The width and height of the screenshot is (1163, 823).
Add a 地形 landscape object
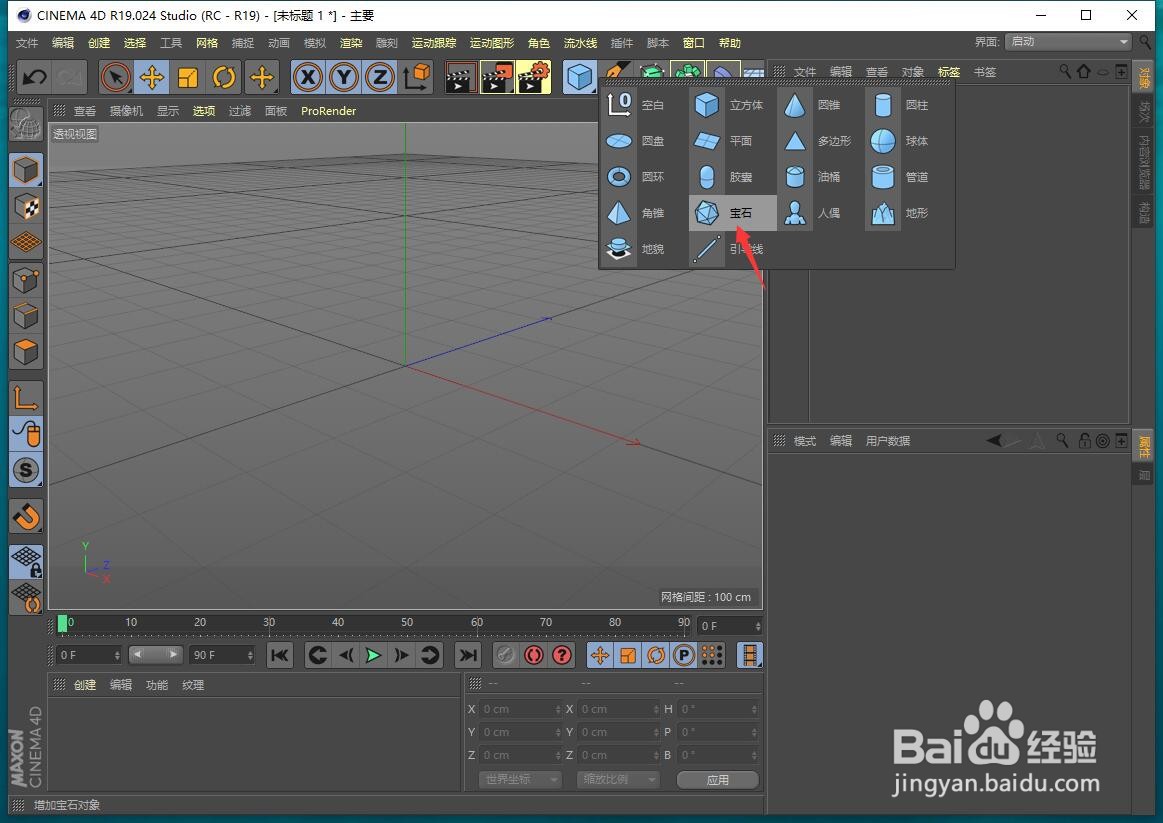click(907, 213)
